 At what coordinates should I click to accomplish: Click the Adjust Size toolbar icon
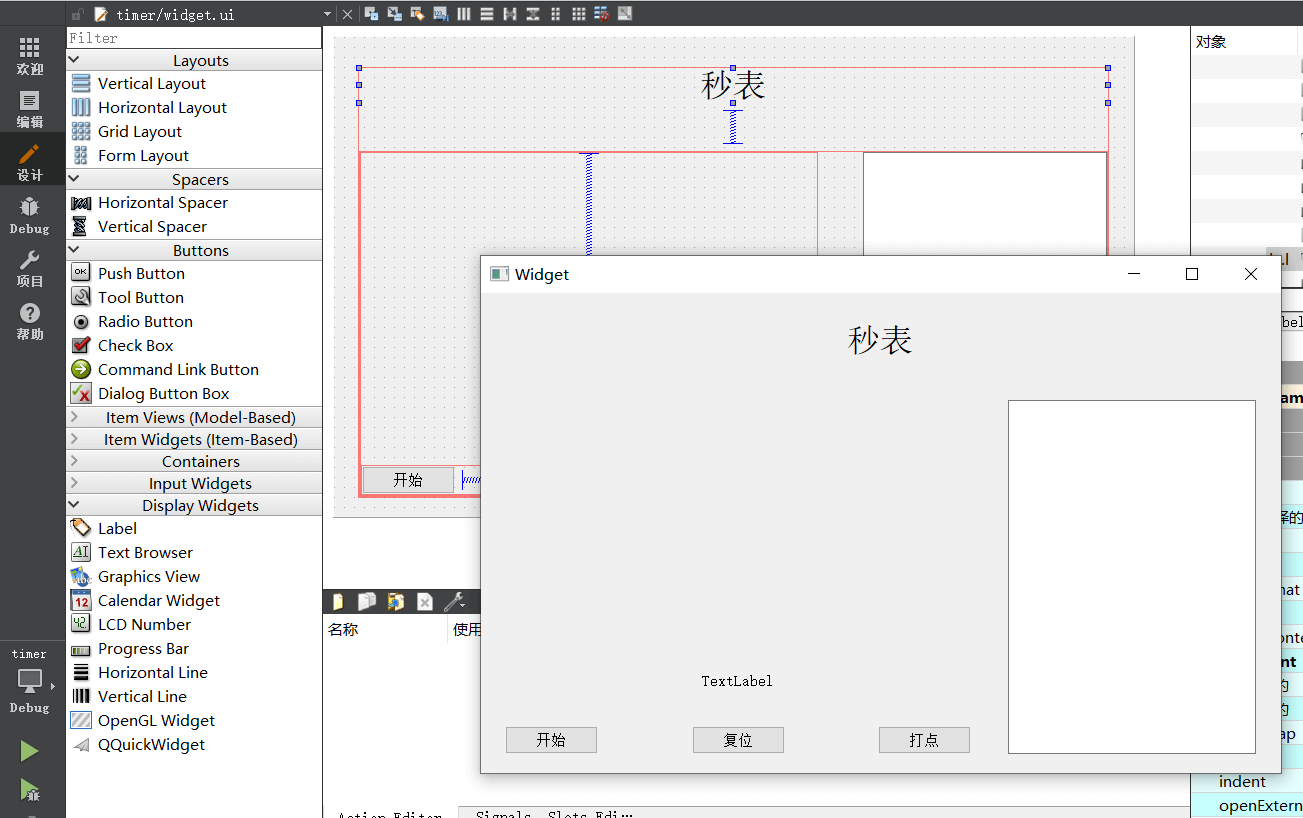tap(625, 14)
